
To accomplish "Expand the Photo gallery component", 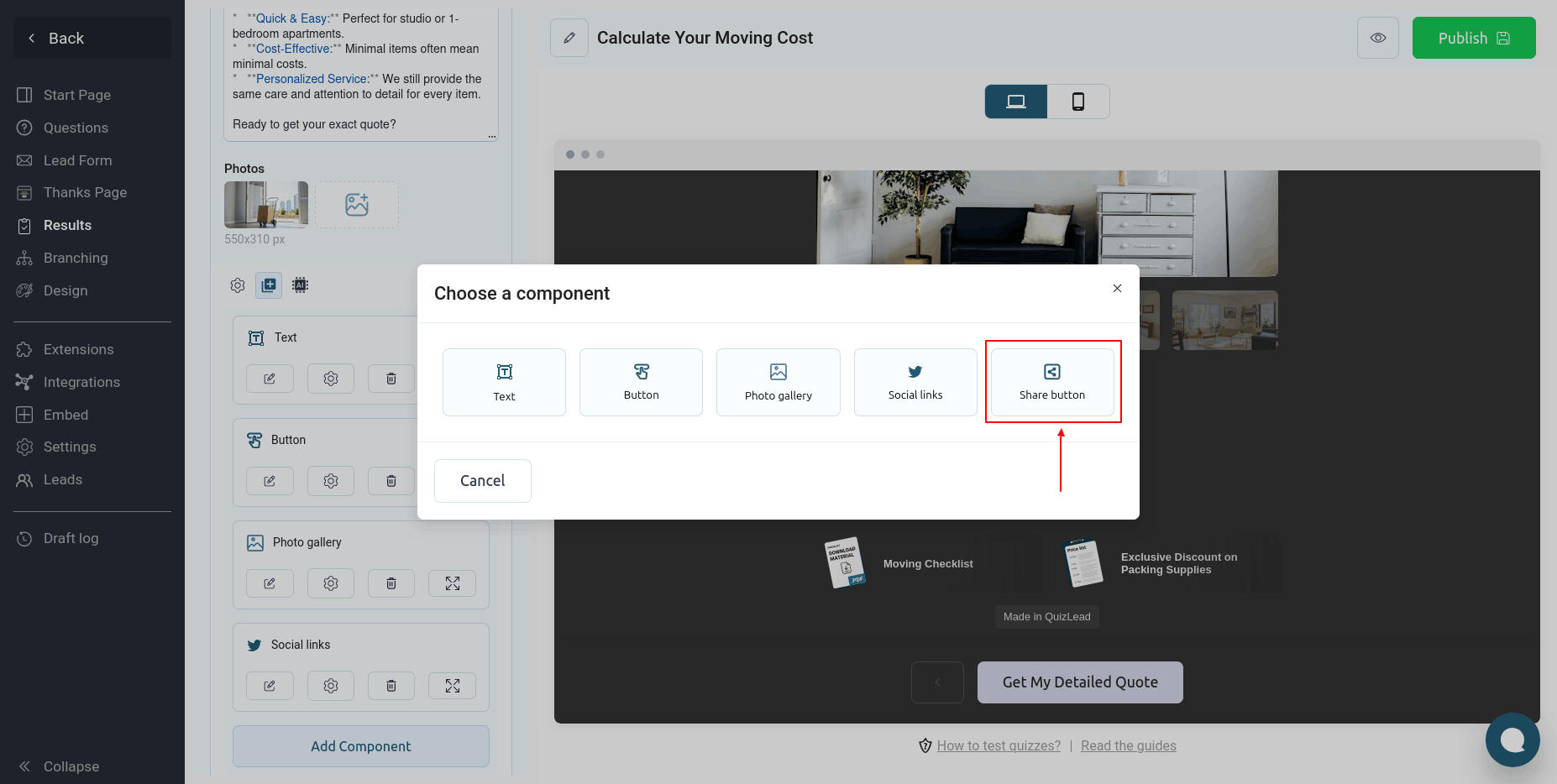I will click(x=452, y=583).
